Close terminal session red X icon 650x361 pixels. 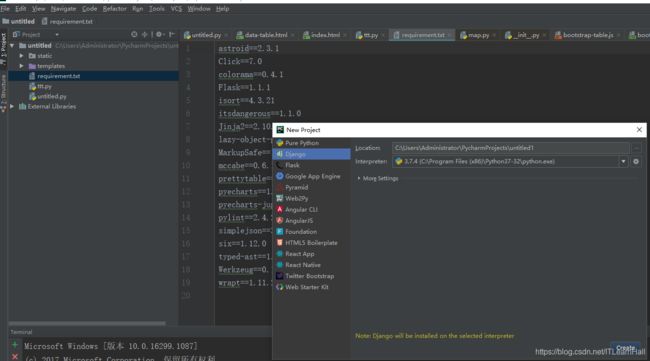point(15,357)
